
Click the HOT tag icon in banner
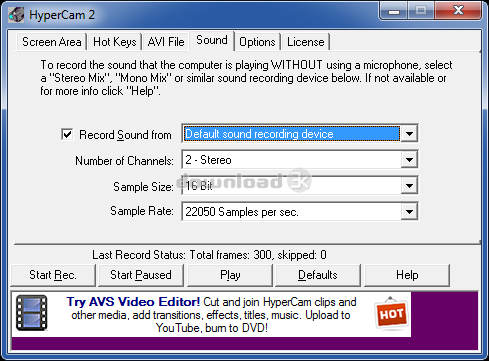[x=391, y=313]
